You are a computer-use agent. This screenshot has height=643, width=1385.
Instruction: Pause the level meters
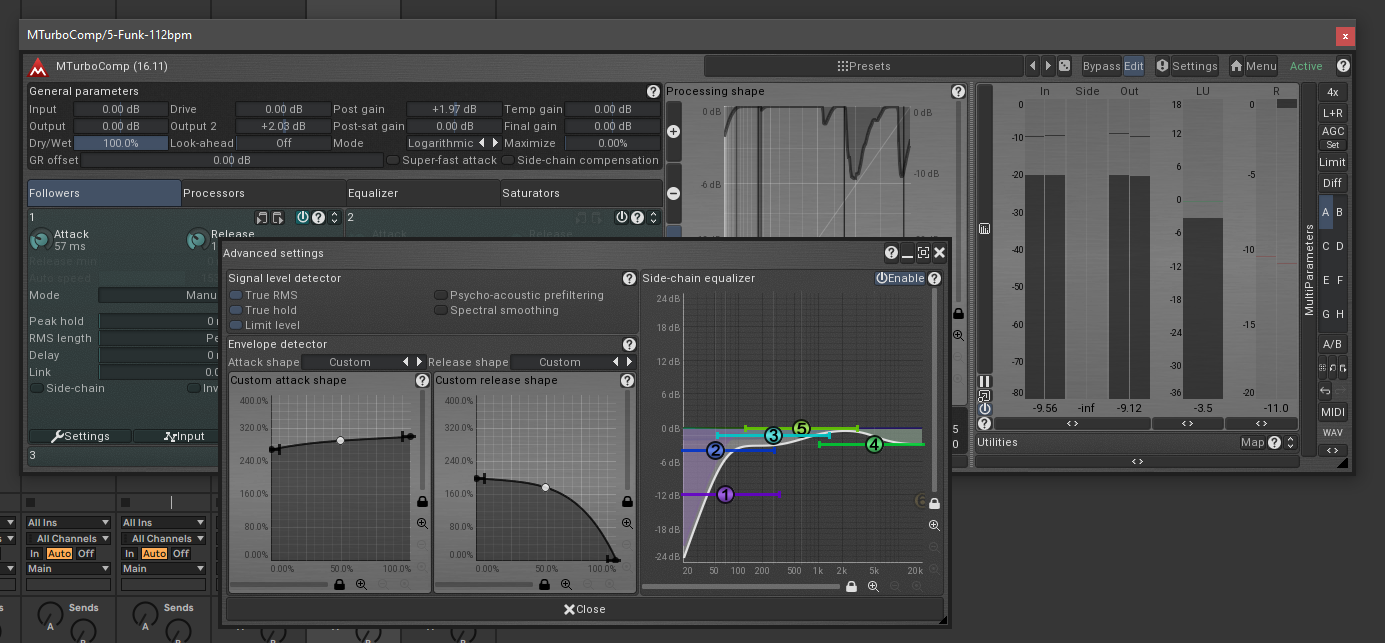(x=984, y=381)
